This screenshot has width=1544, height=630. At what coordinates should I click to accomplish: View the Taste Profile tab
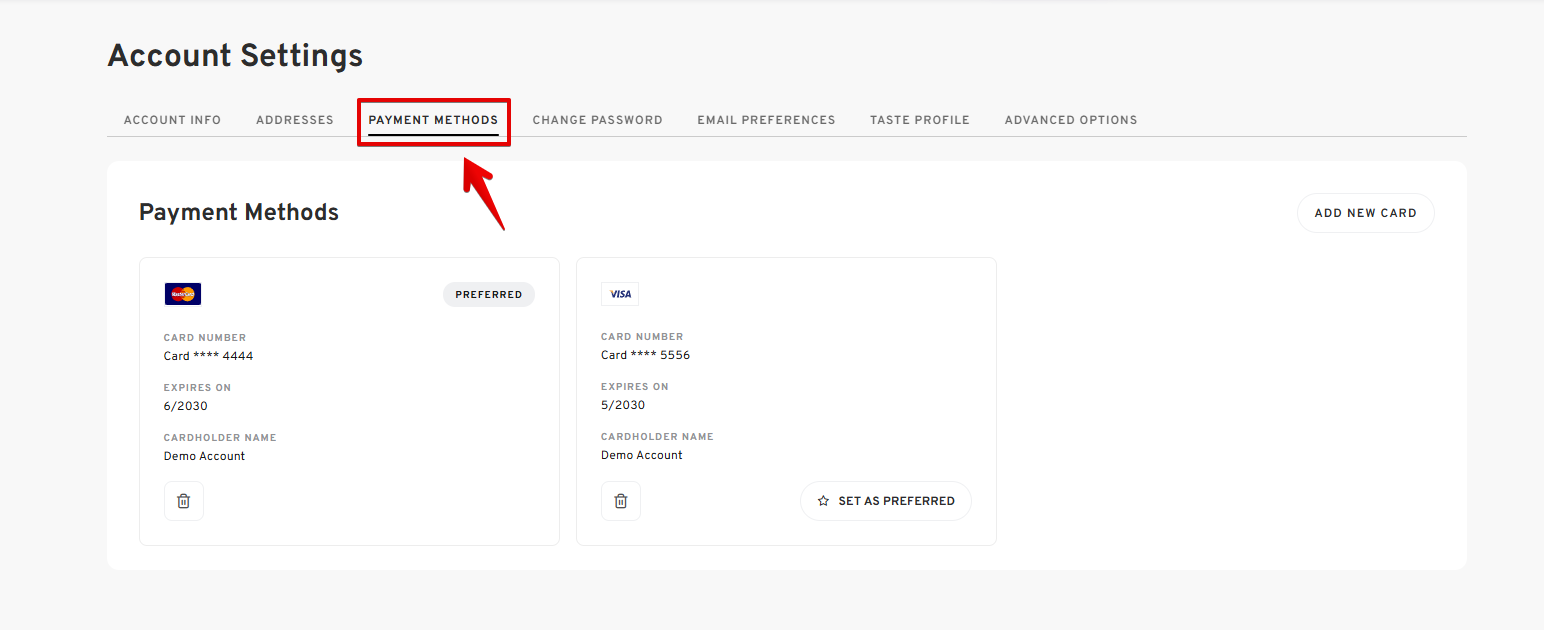919,120
